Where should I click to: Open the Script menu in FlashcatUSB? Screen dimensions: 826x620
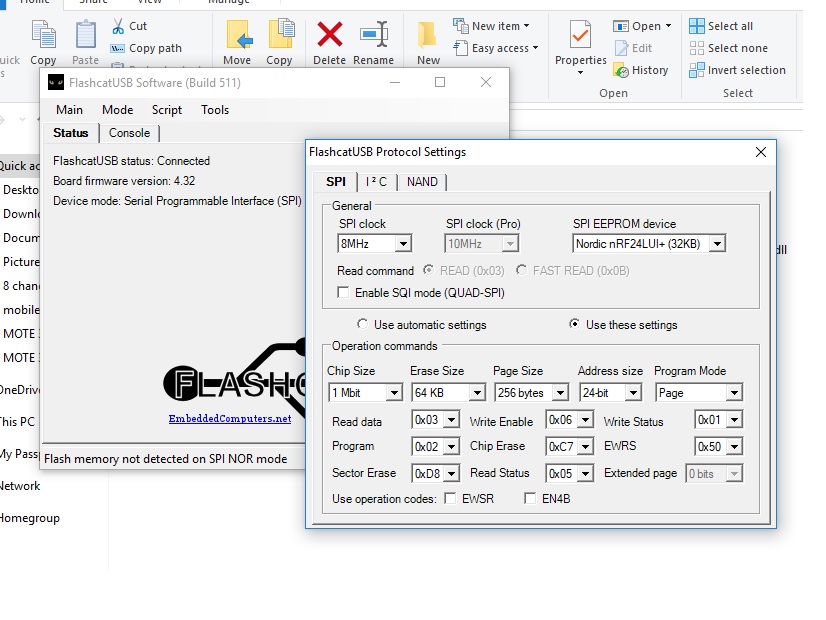[167, 110]
